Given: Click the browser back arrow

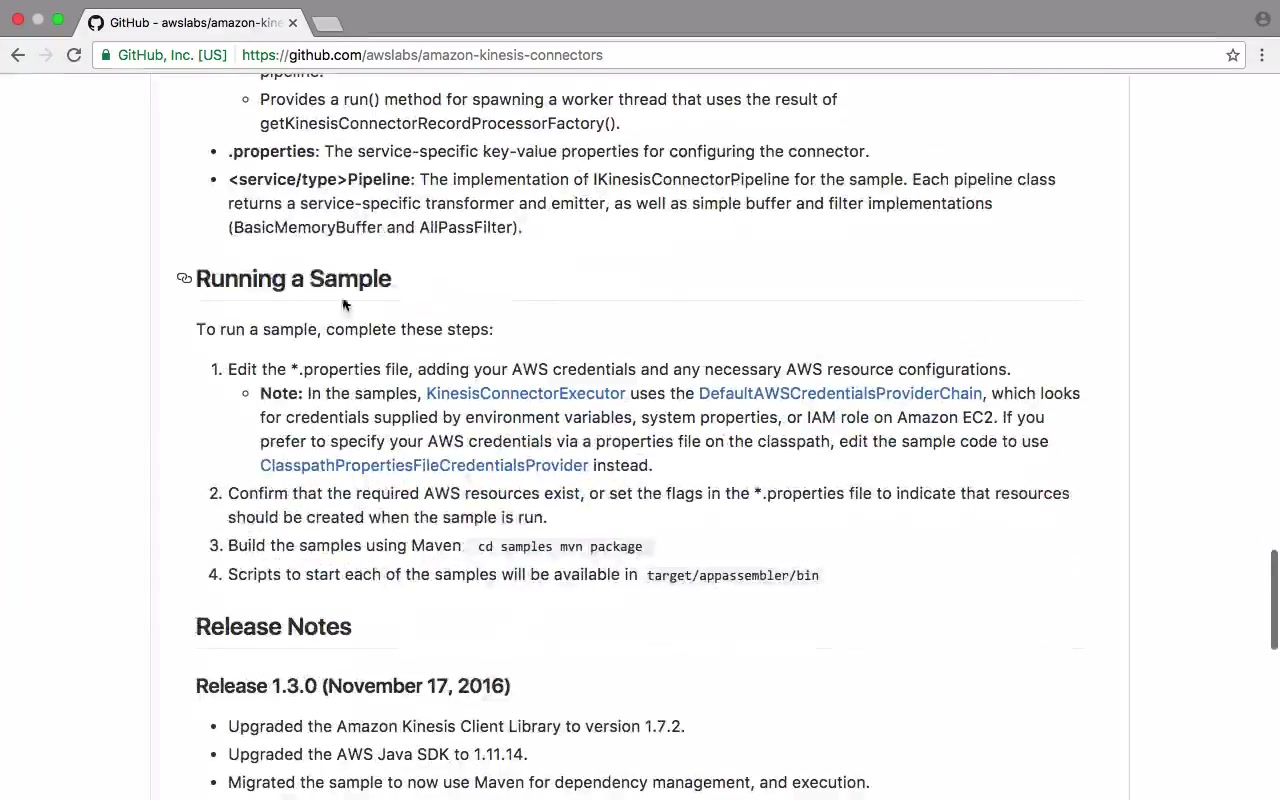Looking at the screenshot, I should (18, 55).
